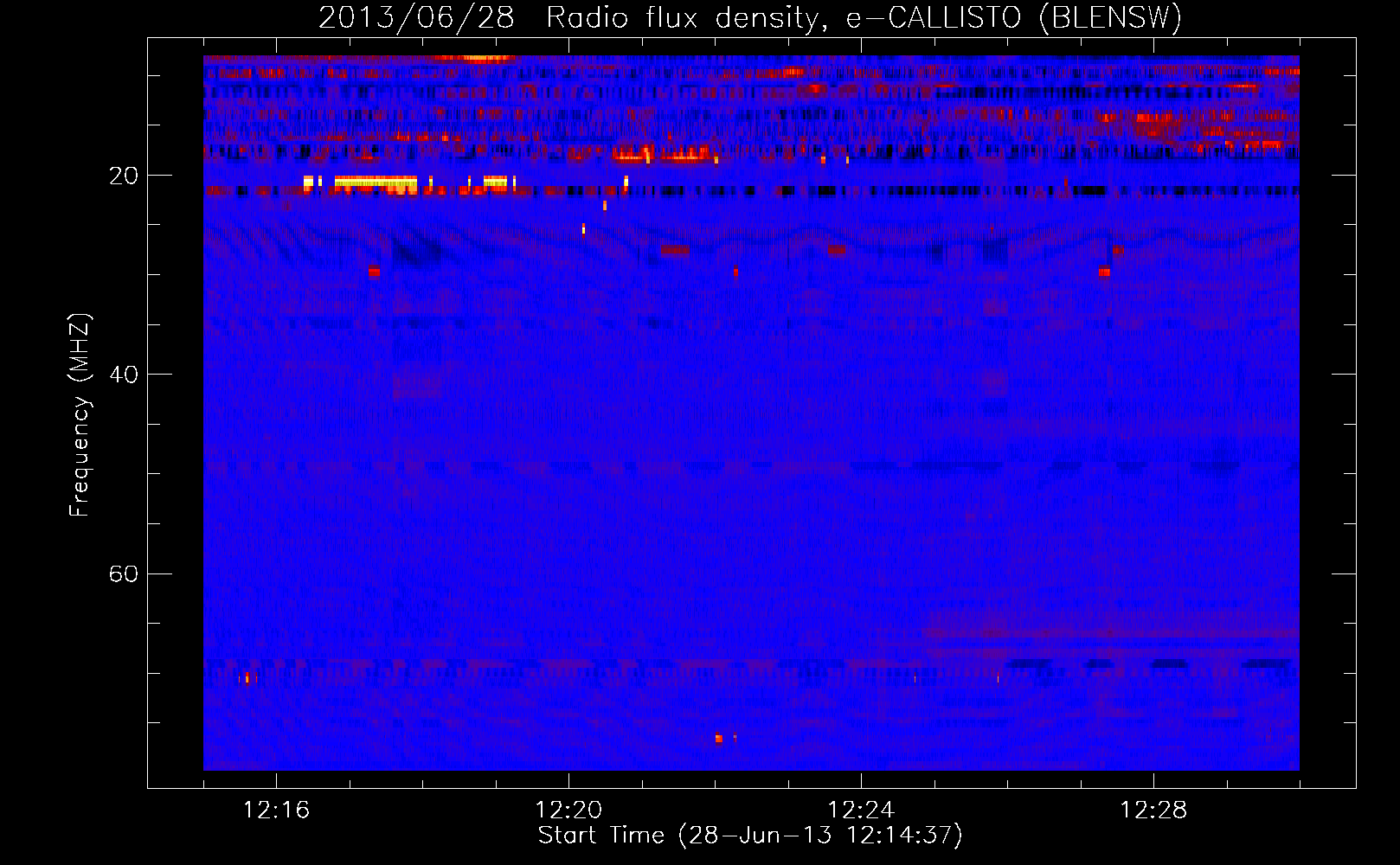This screenshot has width=1400, height=865.
Task: Click the 20 MHz frequency tick label
Action: click(x=124, y=176)
